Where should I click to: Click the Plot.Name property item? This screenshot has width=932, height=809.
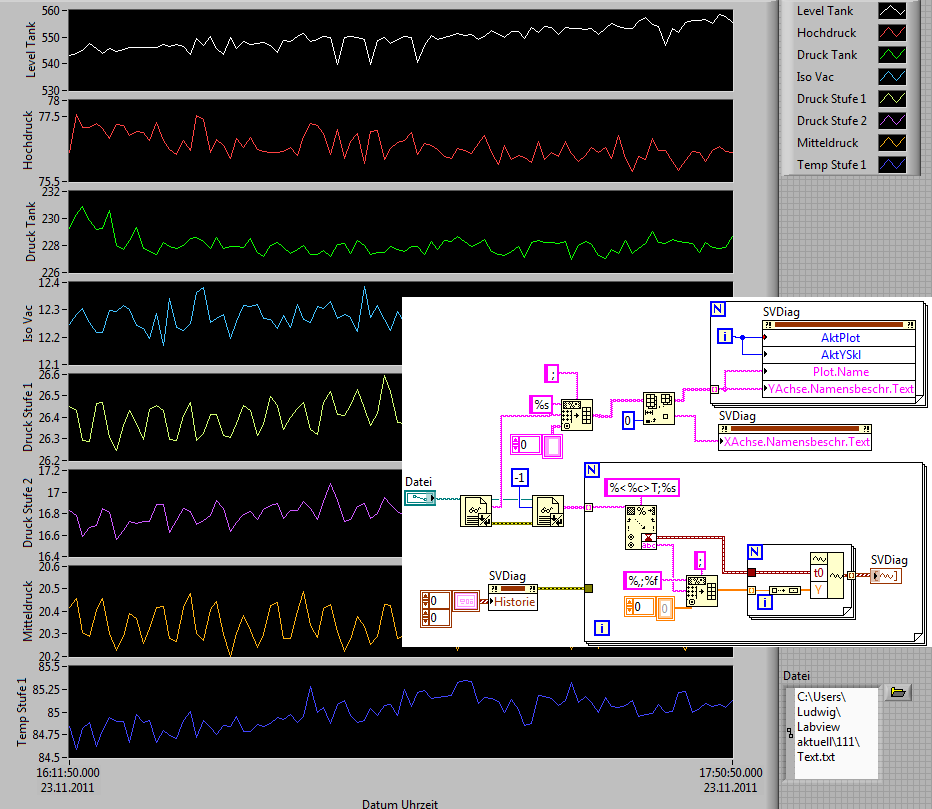click(839, 372)
